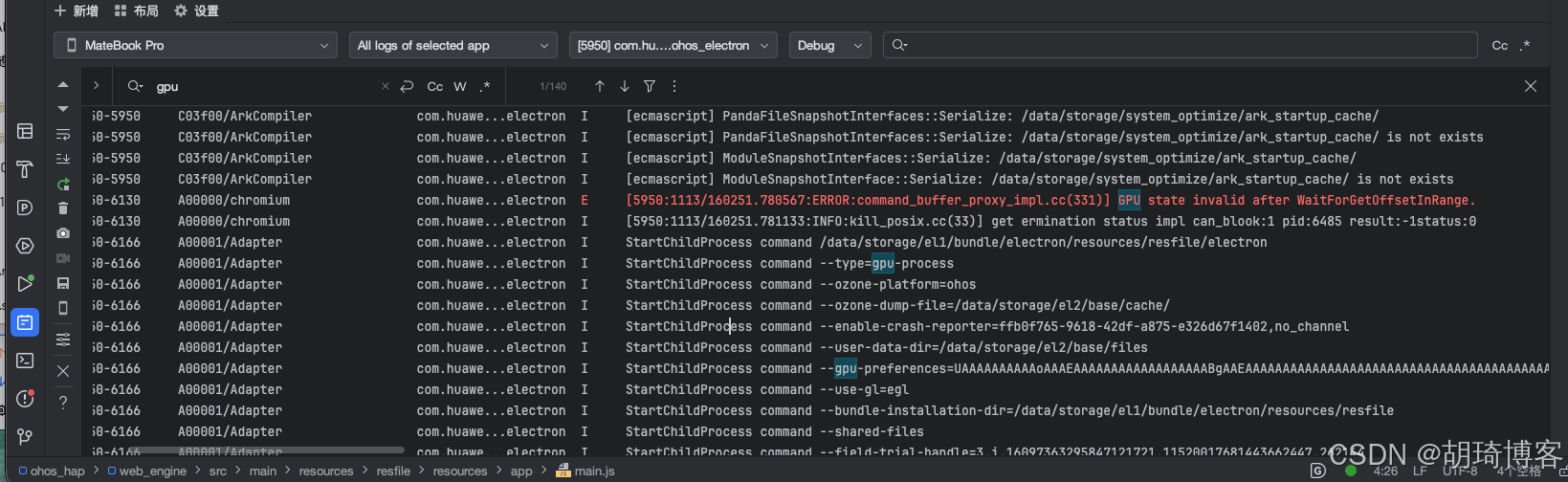
Task: Click the X icon in log toolbar
Action: (x=63, y=371)
